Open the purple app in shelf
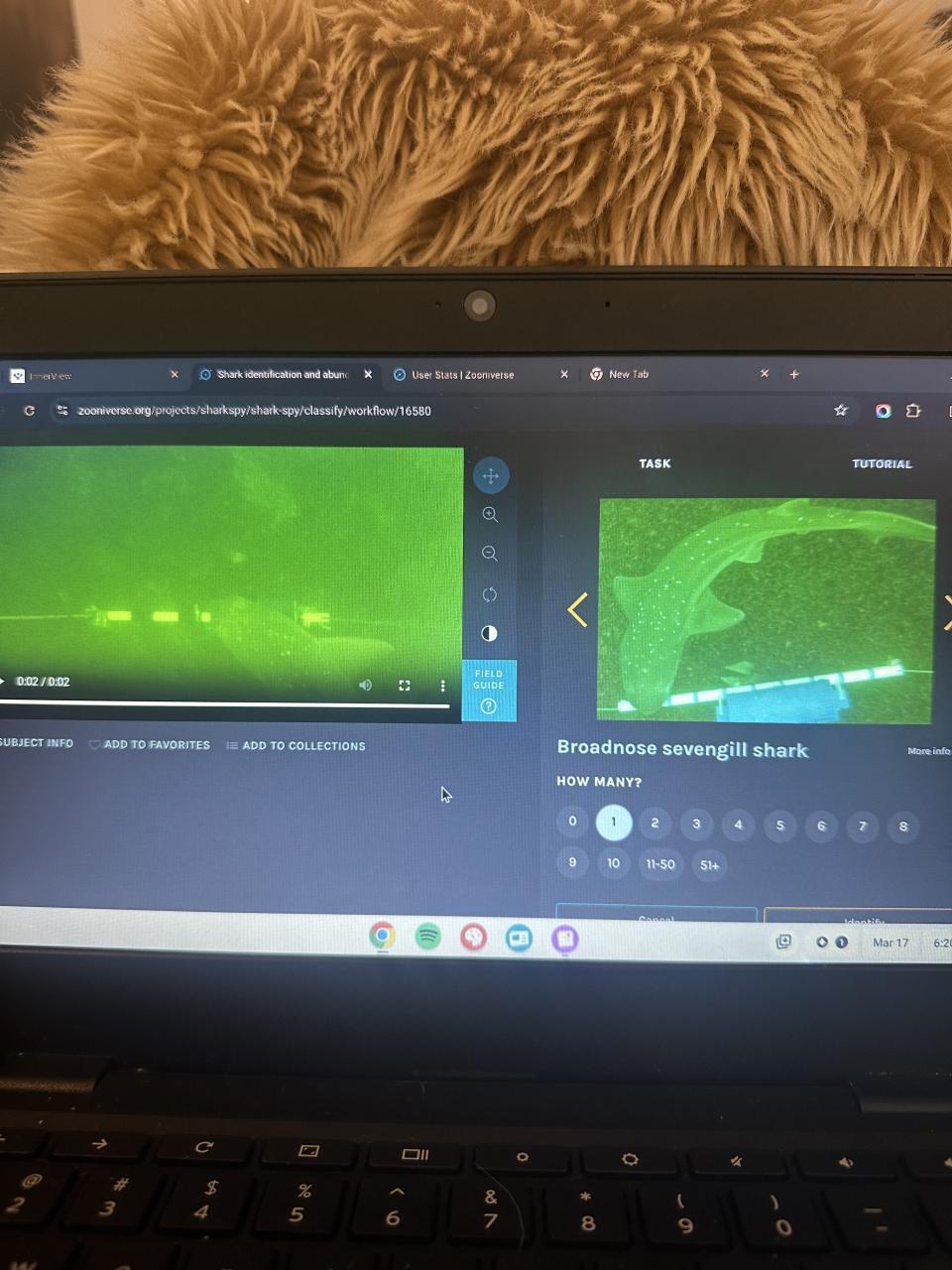Image resolution: width=952 pixels, height=1270 pixels. (x=564, y=939)
